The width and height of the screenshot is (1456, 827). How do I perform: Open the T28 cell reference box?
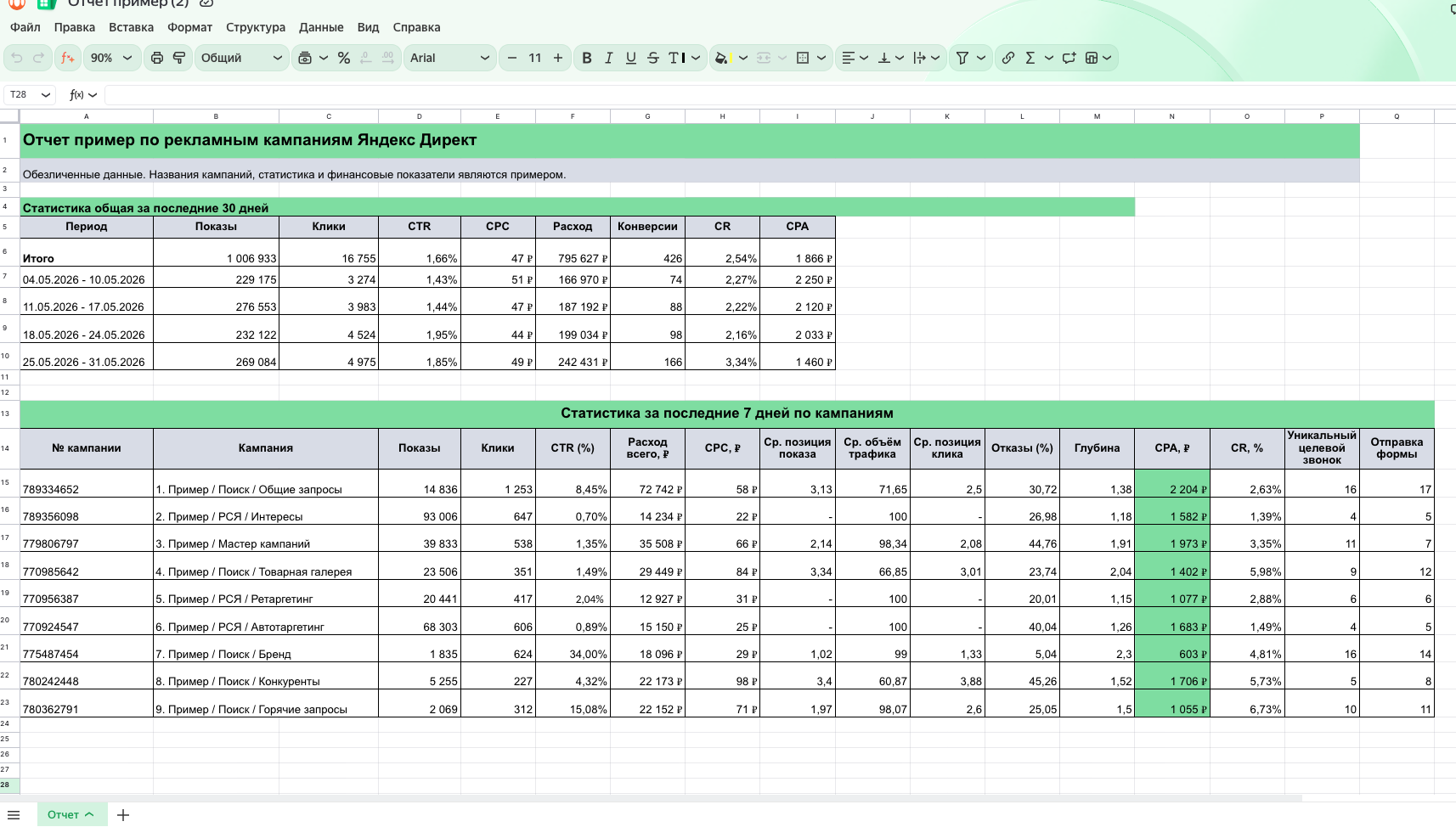point(30,94)
